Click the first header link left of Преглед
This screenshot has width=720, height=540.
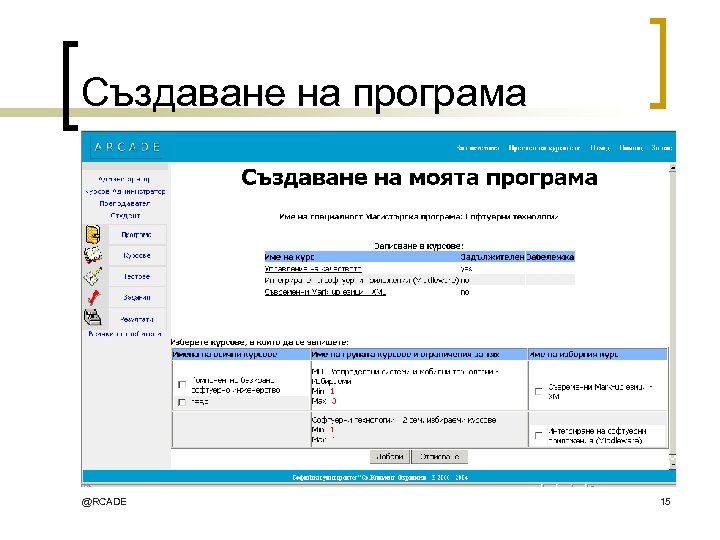478,148
